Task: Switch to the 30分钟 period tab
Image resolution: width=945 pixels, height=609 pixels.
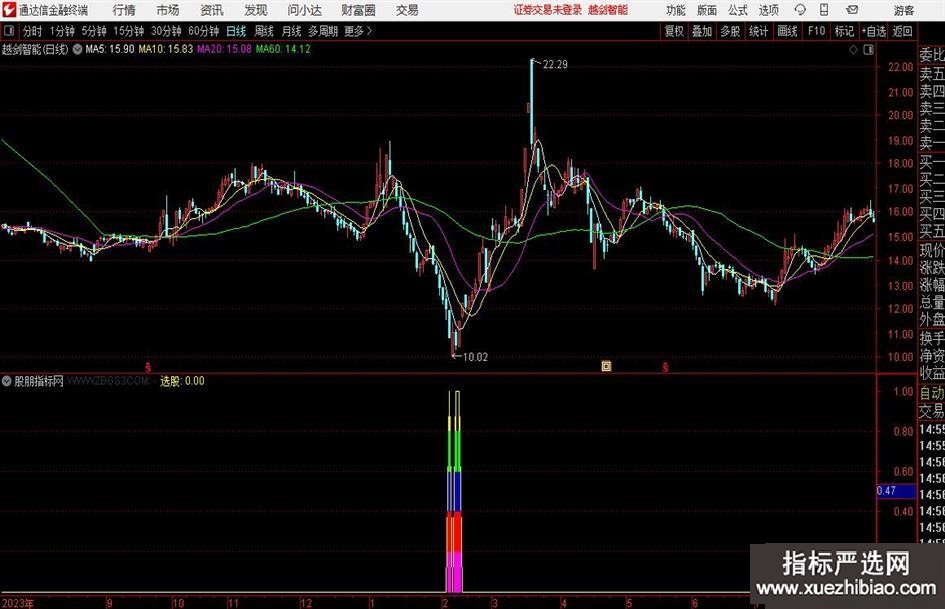Action: (x=166, y=31)
